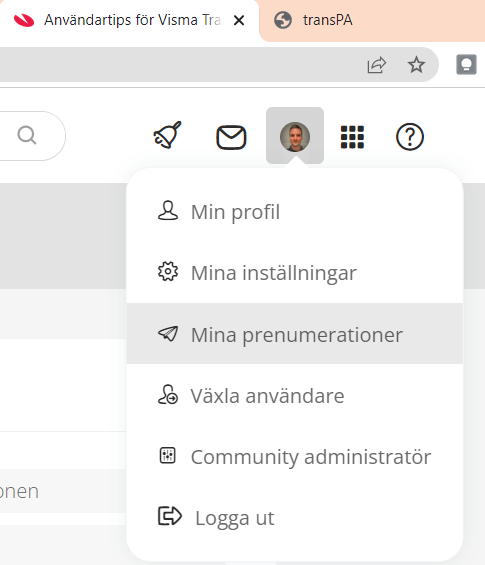485x565 pixels.
Task: Choose Mina prenumerationer menu item
Action: 294,334
